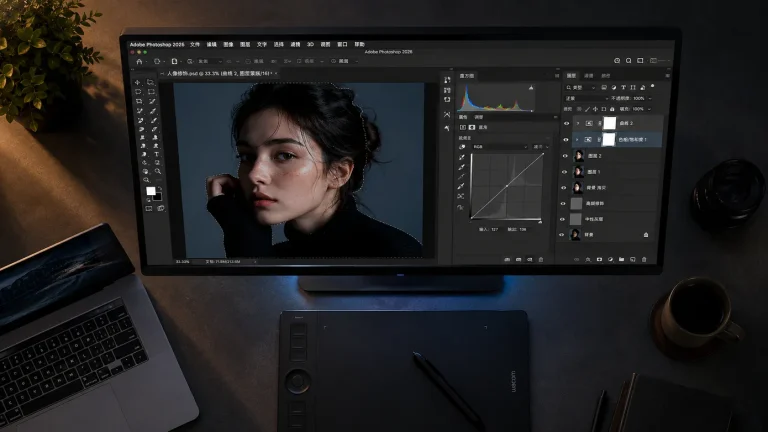
Task: Expand the 曲线 2 layer chevron
Action: pos(578,123)
